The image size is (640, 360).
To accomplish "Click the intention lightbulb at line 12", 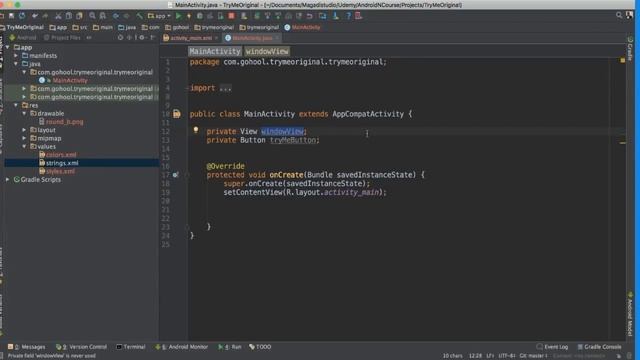I will coord(196,130).
